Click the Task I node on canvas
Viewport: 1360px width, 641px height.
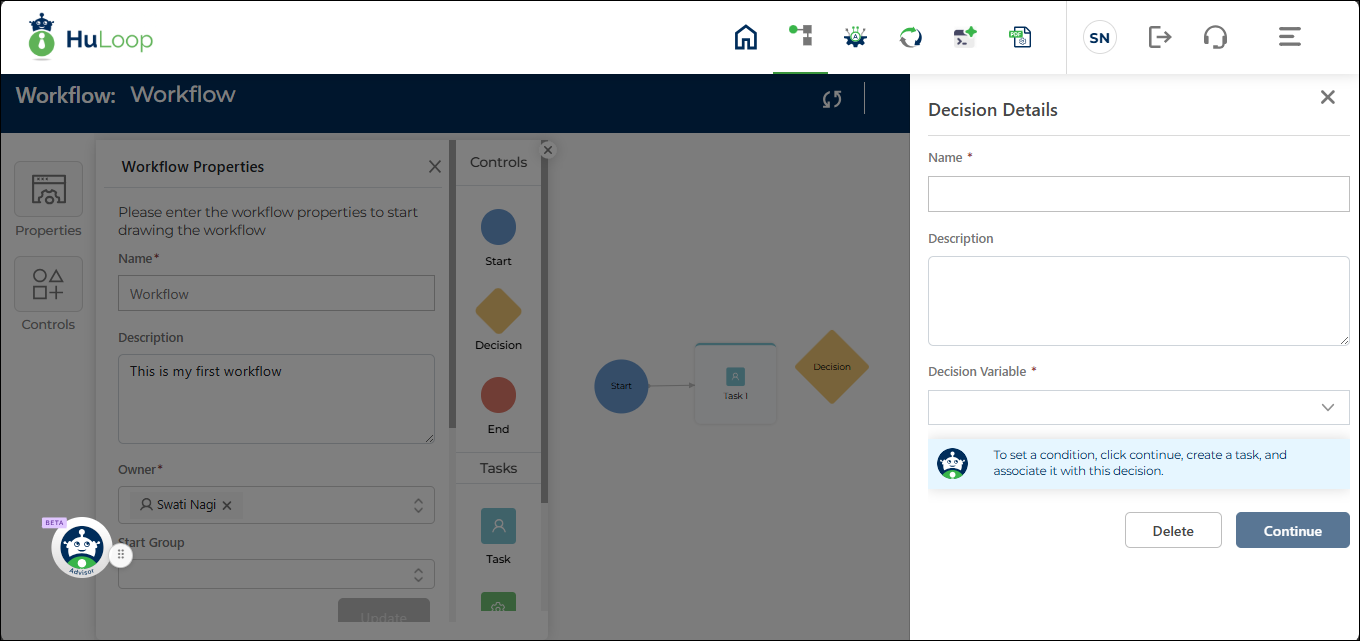coord(735,384)
